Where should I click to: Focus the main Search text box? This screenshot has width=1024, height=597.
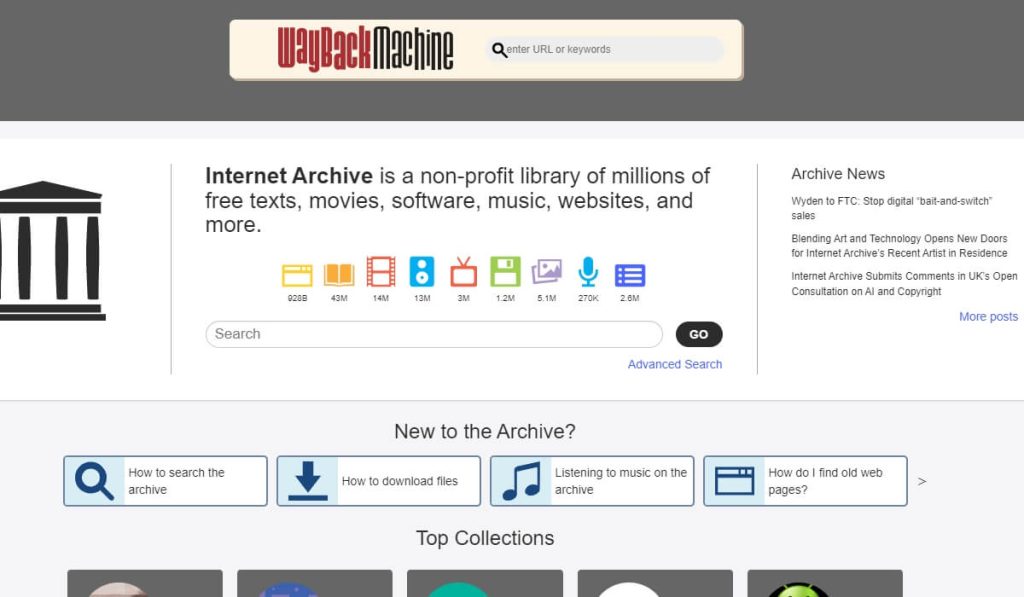click(x=434, y=334)
